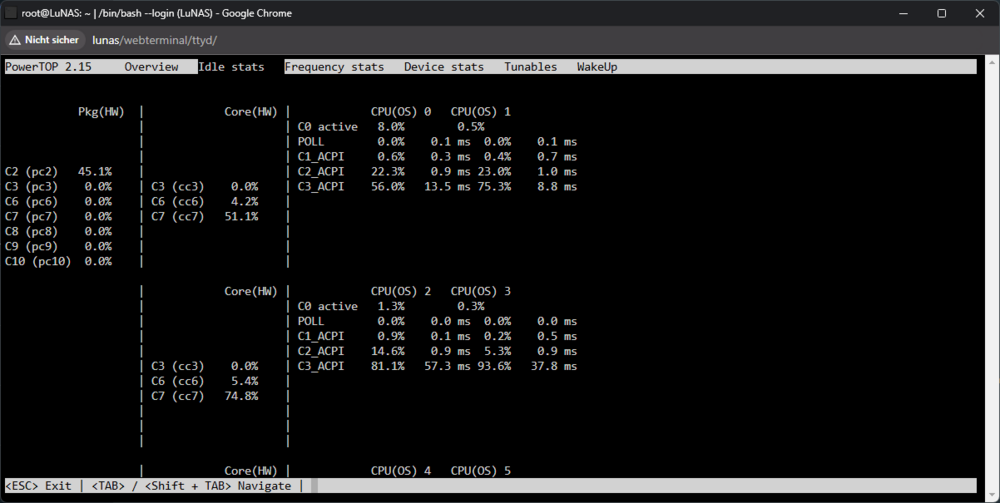Click the '5.4%' core C6 value
Image resolution: width=1000 pixels, height=503 pixels.
[245, 381]
